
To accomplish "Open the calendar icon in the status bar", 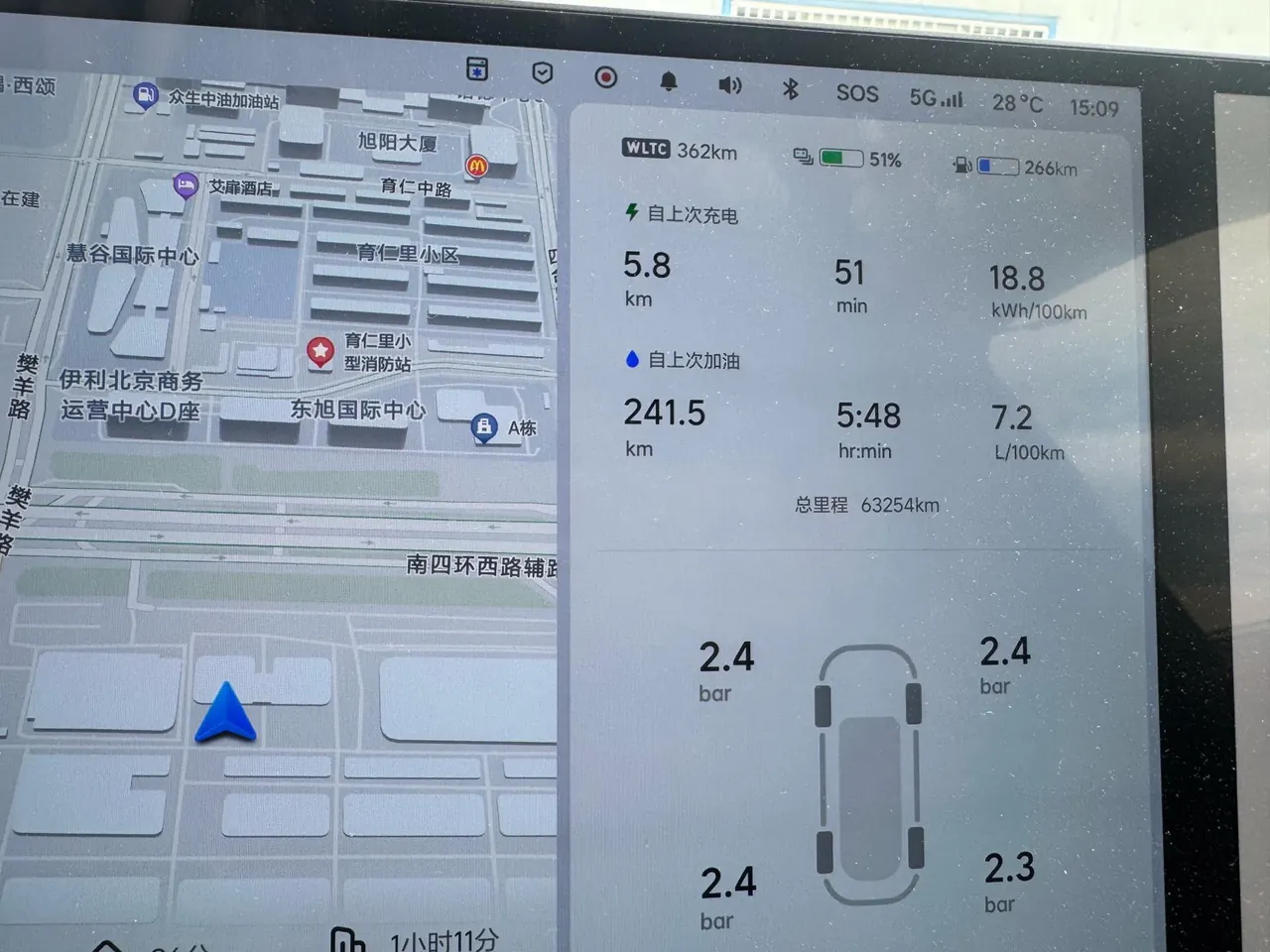I will click(x=477, y=69).
